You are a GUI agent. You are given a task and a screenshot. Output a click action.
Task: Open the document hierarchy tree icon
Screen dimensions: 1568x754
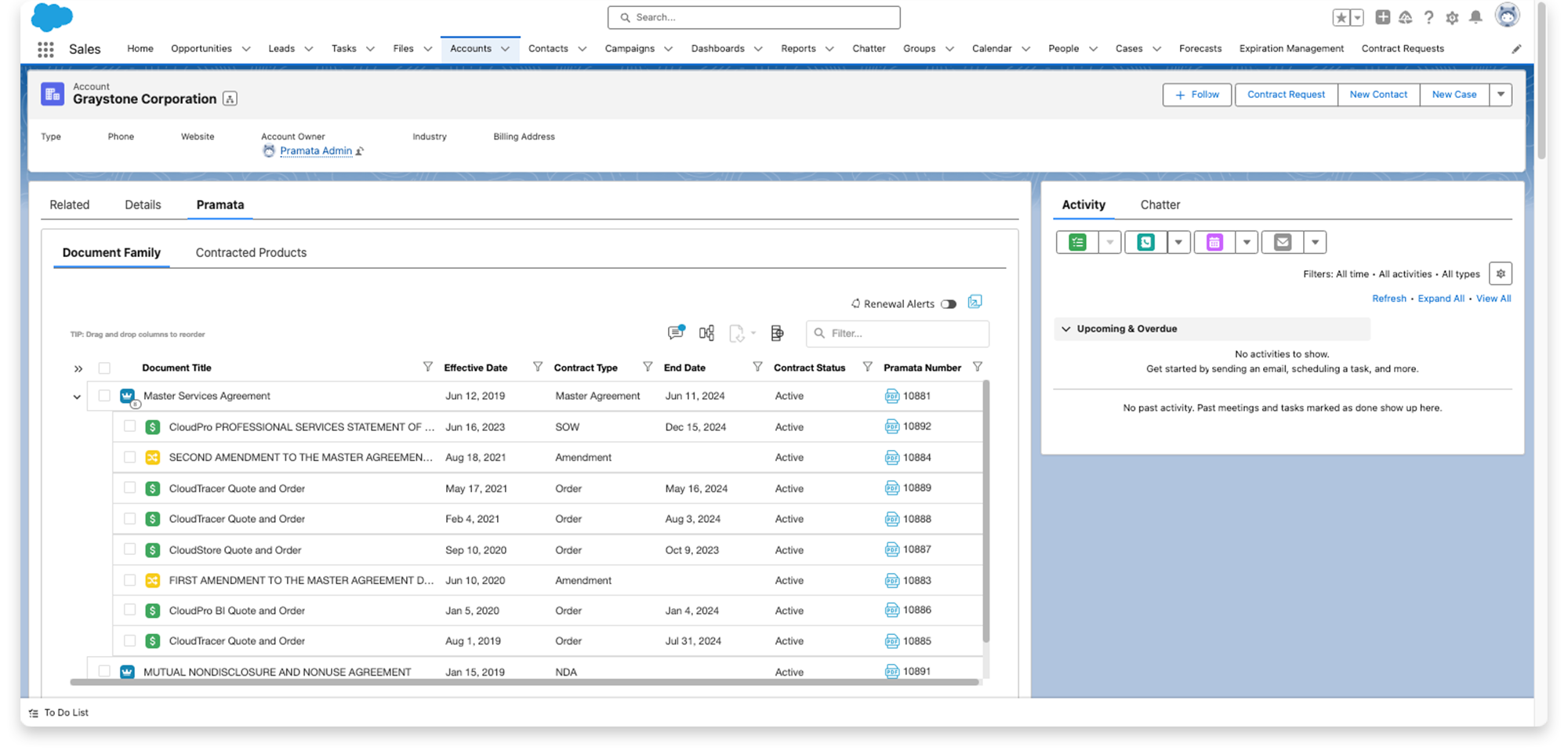point(706,333)
